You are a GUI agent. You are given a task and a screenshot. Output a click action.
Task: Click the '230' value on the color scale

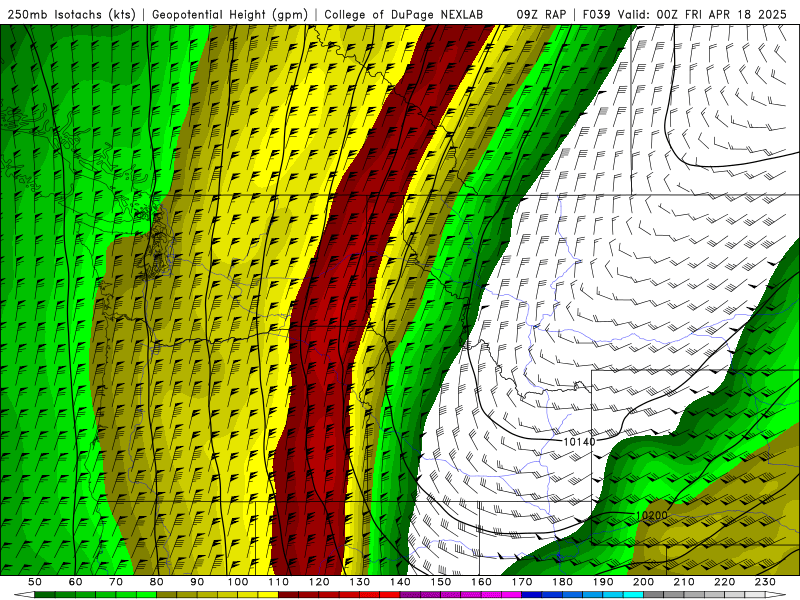(766, 582)
